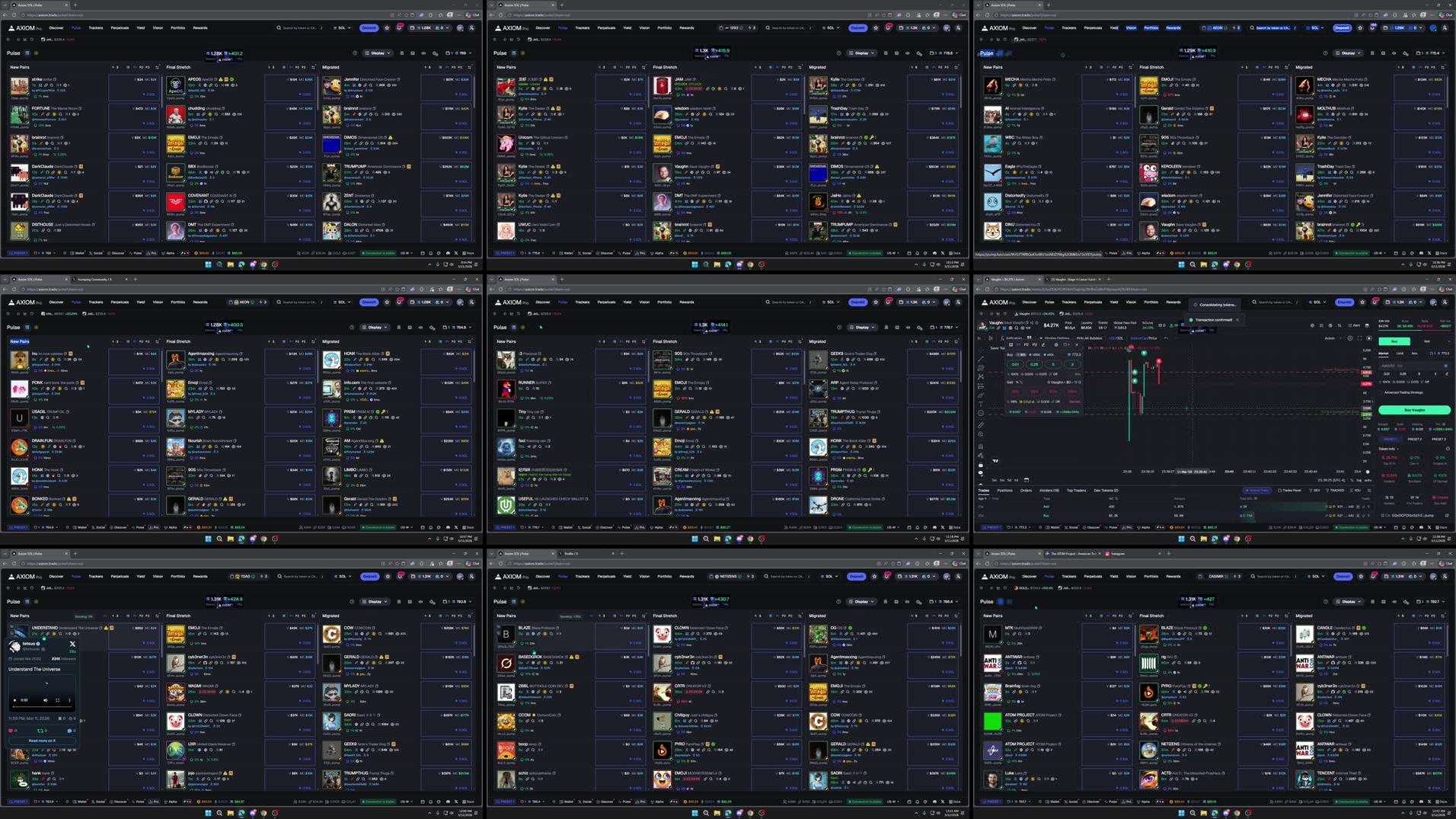This screenshot has width=1456, height=819.
Task: Open the PnL tracker in the status bar
Action: (1128, 527)
